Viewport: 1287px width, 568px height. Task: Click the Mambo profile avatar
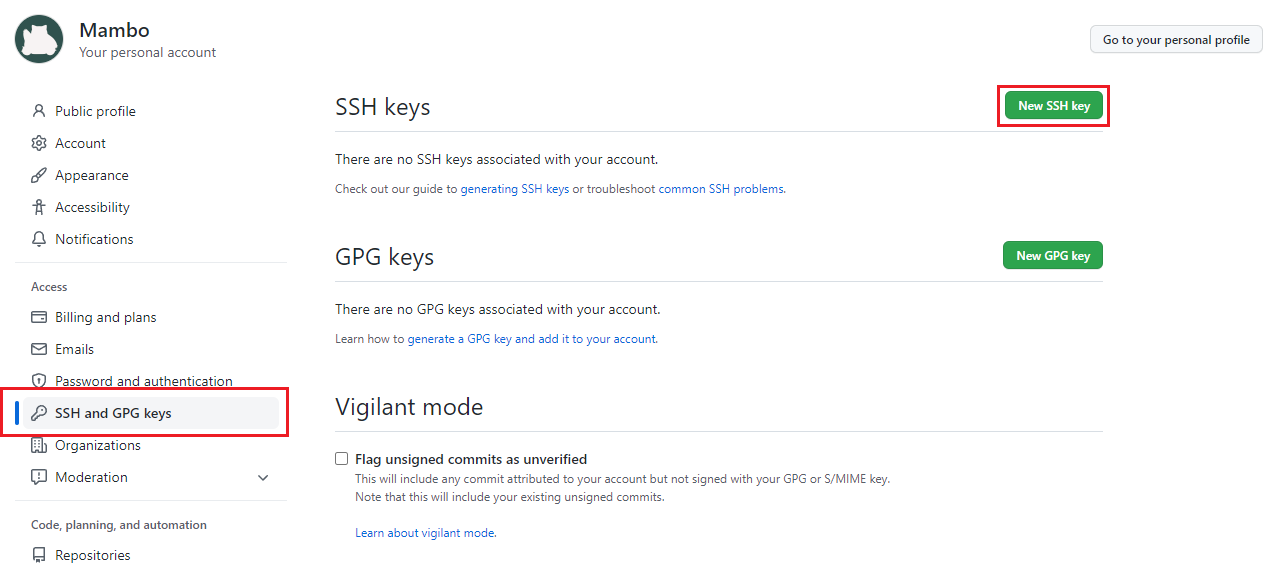pyautogui.click(x=40, y=39)
